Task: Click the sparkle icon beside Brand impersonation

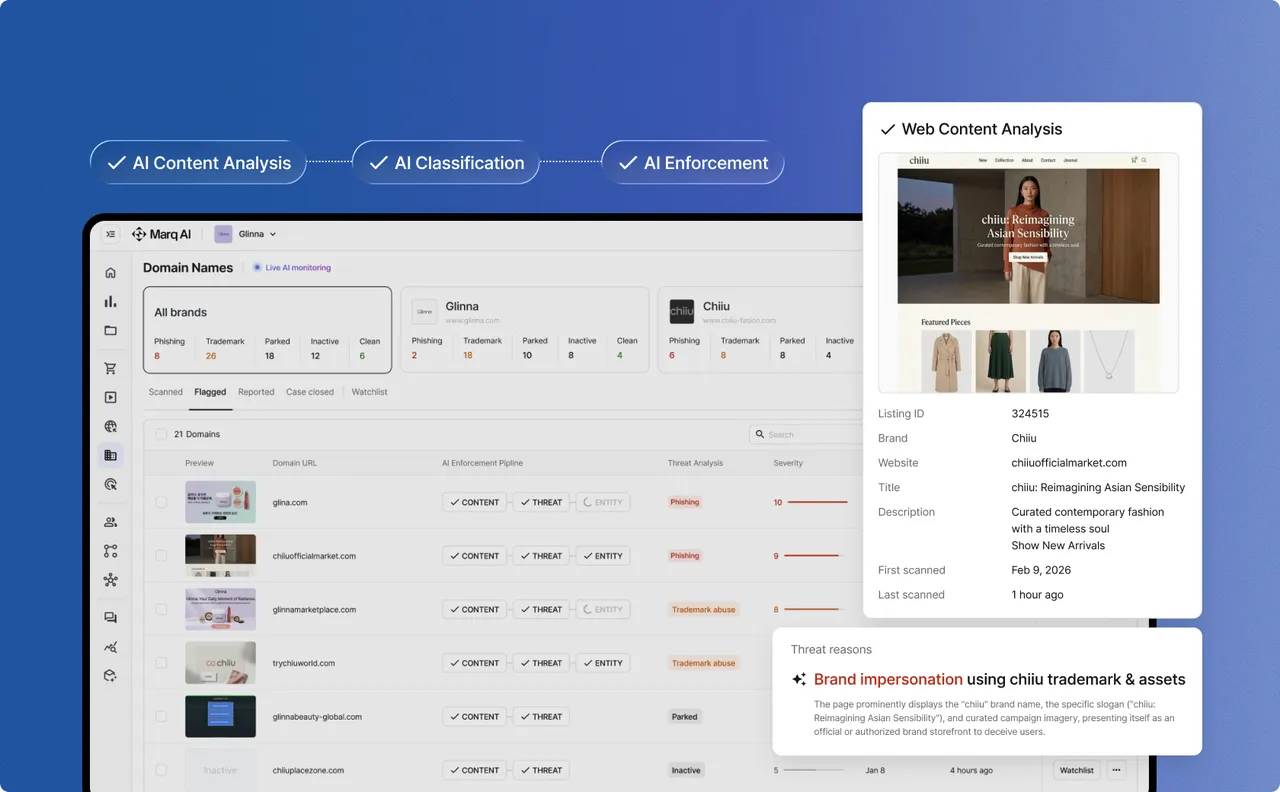Action: point(799,679)
